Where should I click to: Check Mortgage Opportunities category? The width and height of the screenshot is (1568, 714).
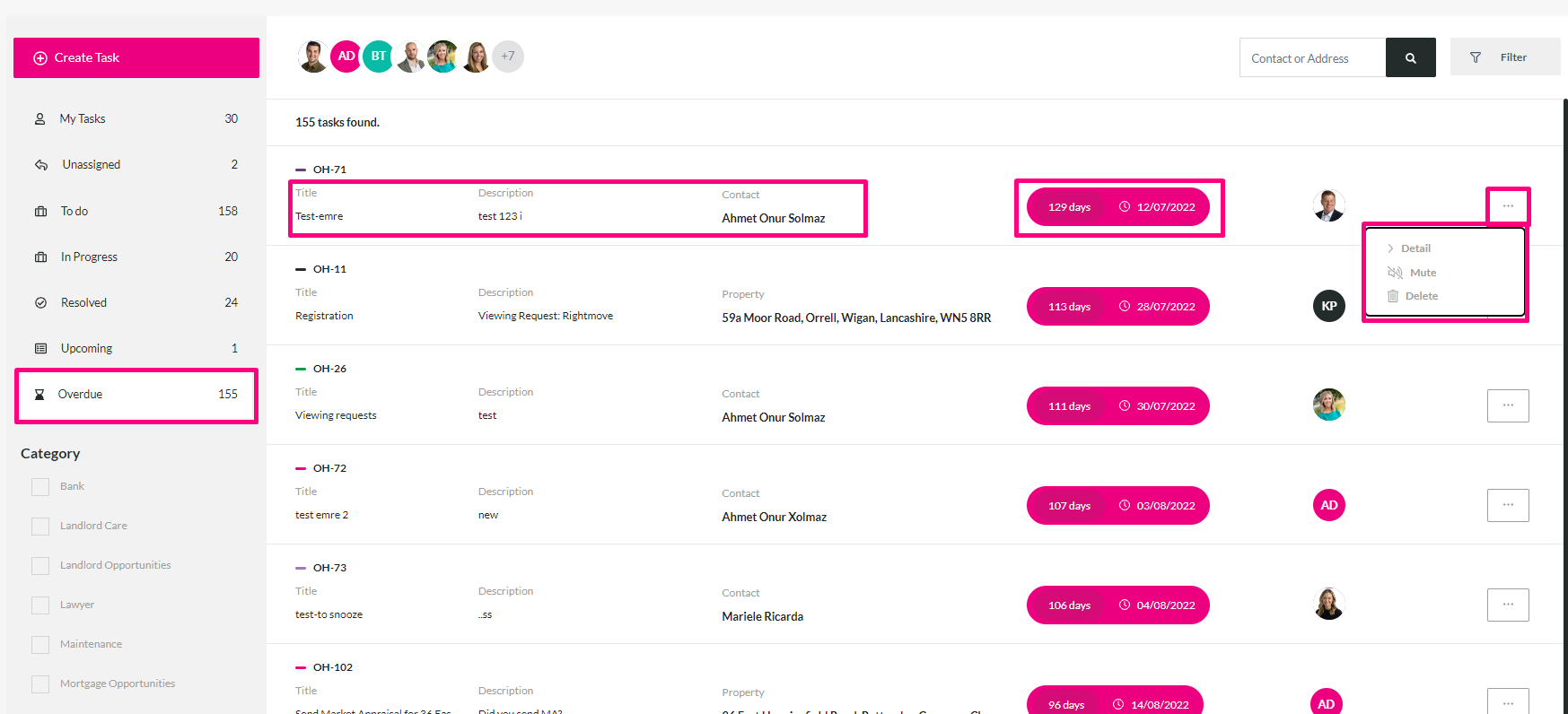coord(40,684)
